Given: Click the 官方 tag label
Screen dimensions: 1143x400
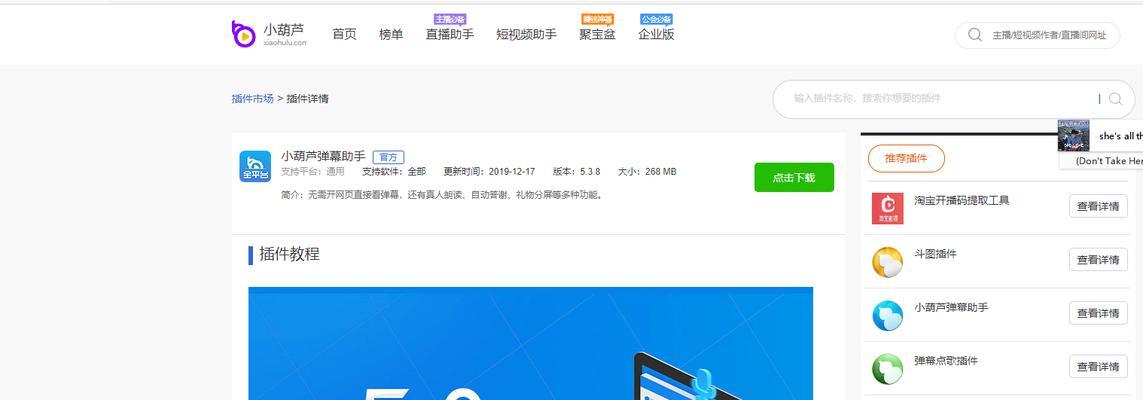Looking at the screenshot, I should (389, 157).
